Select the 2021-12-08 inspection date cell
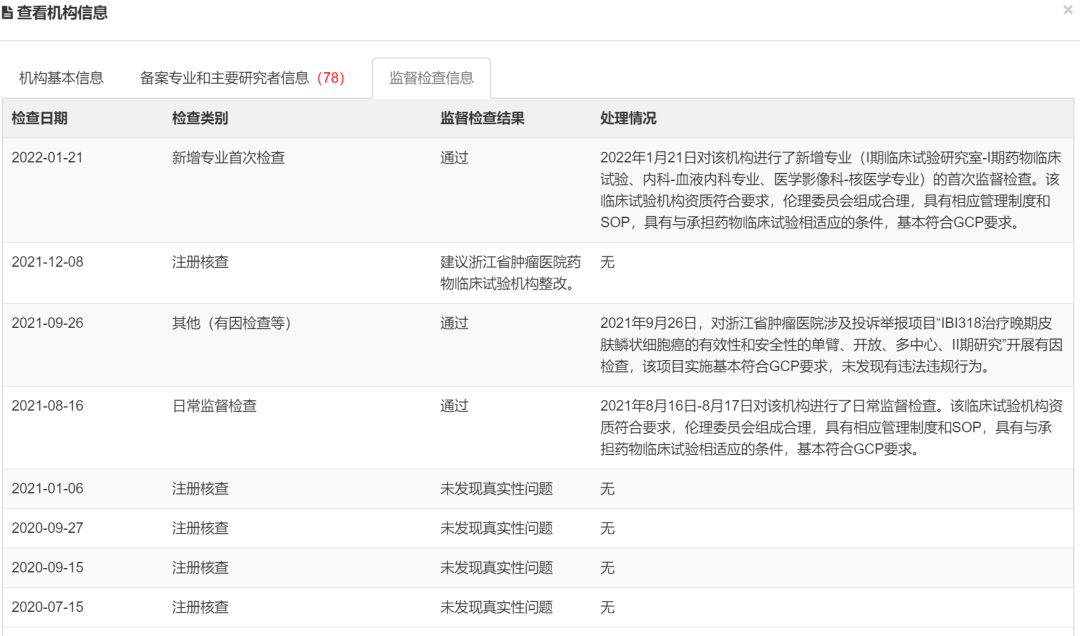 point(47,262)
